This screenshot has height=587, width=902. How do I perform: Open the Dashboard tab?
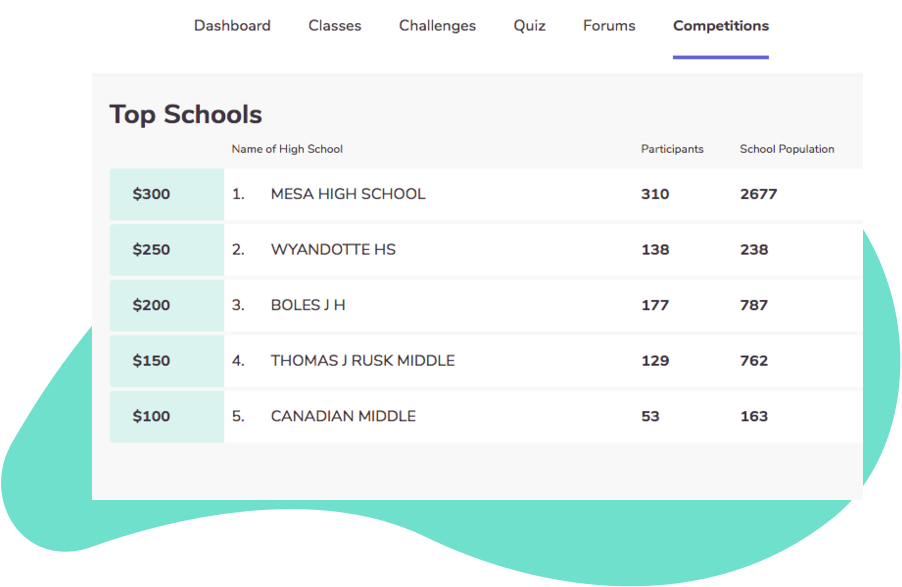(232, 26)
